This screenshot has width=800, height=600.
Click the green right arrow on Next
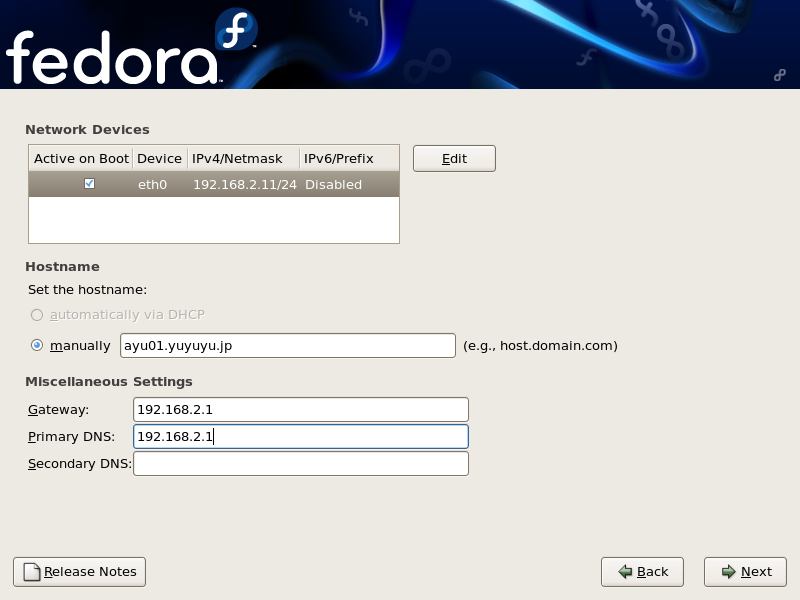click(x=729, y=571)
